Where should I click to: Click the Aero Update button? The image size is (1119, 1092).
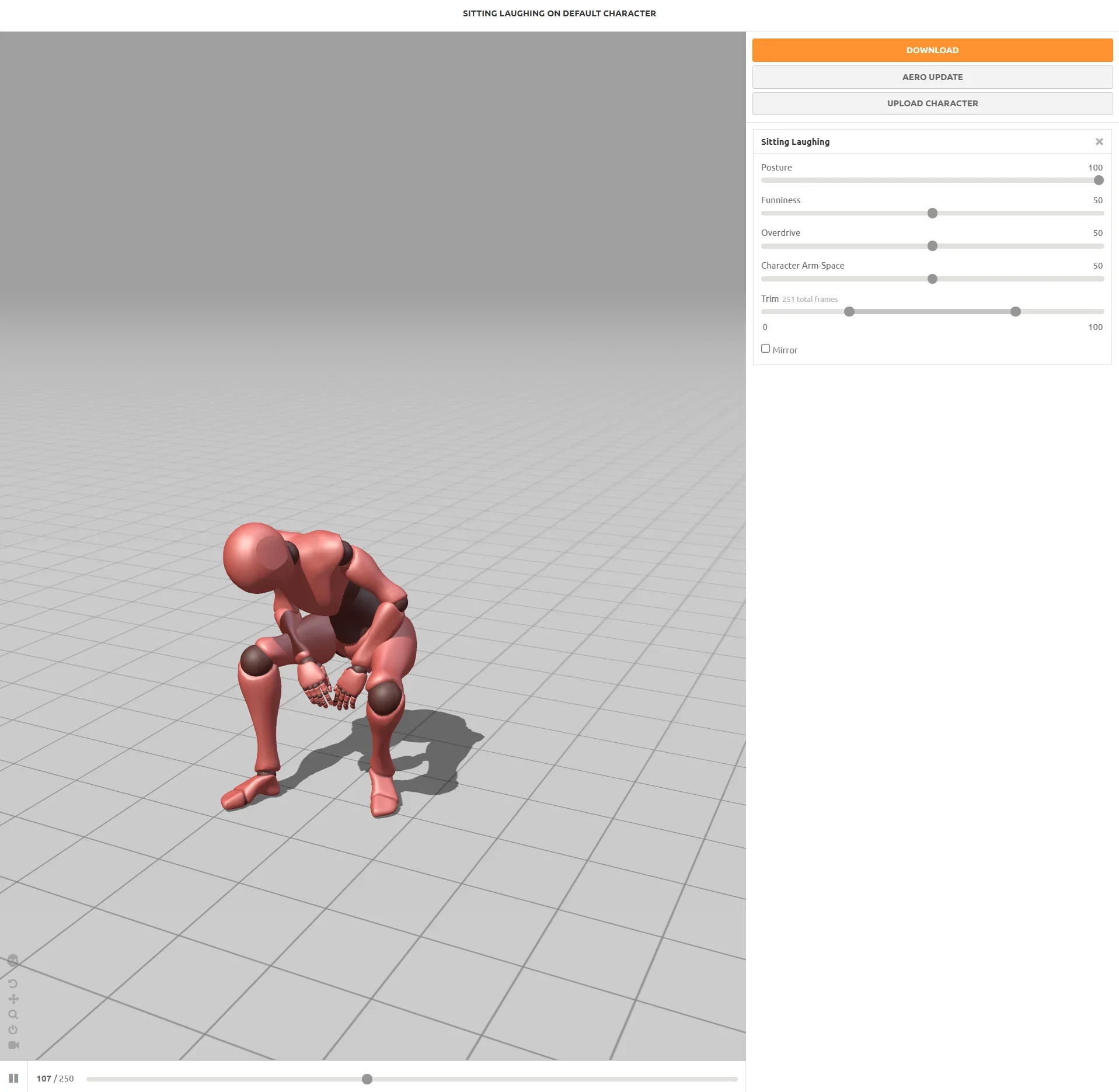point(932,77)
